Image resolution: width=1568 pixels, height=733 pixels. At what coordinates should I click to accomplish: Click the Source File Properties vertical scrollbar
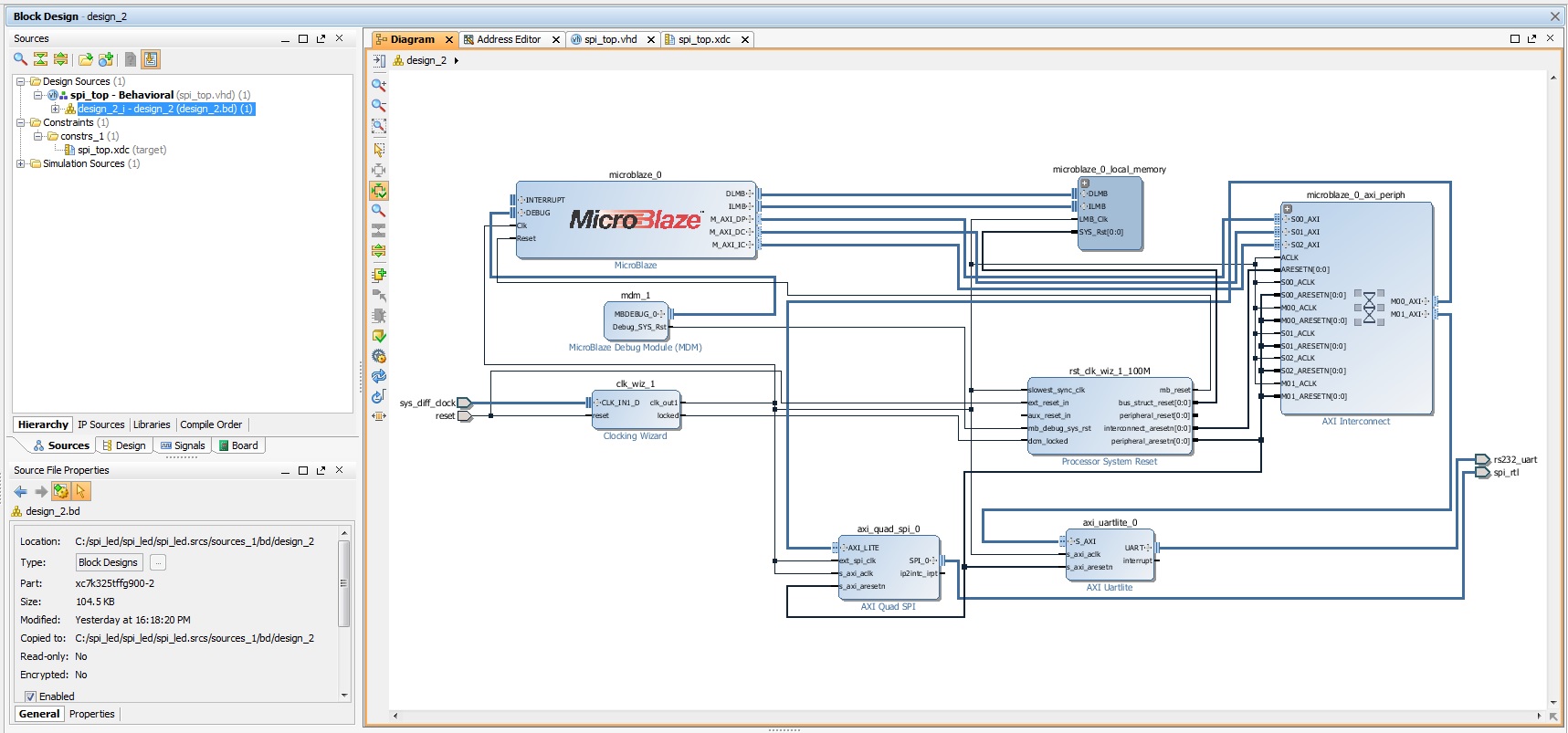[344, 584]
